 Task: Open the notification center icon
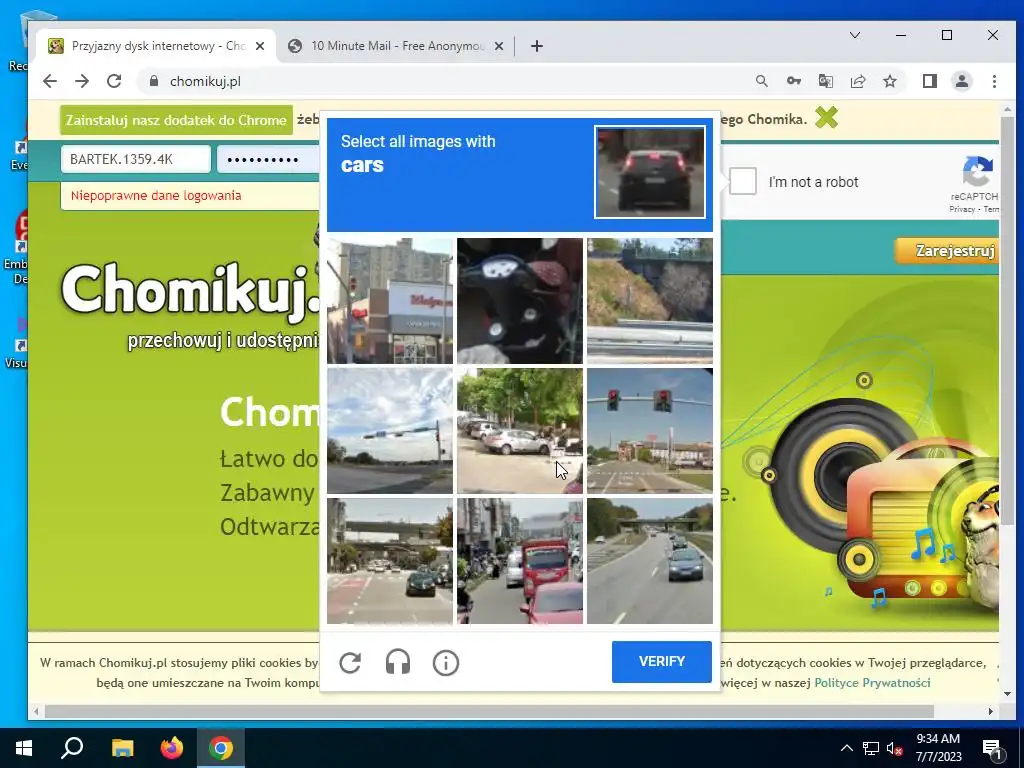click(992, 748)
